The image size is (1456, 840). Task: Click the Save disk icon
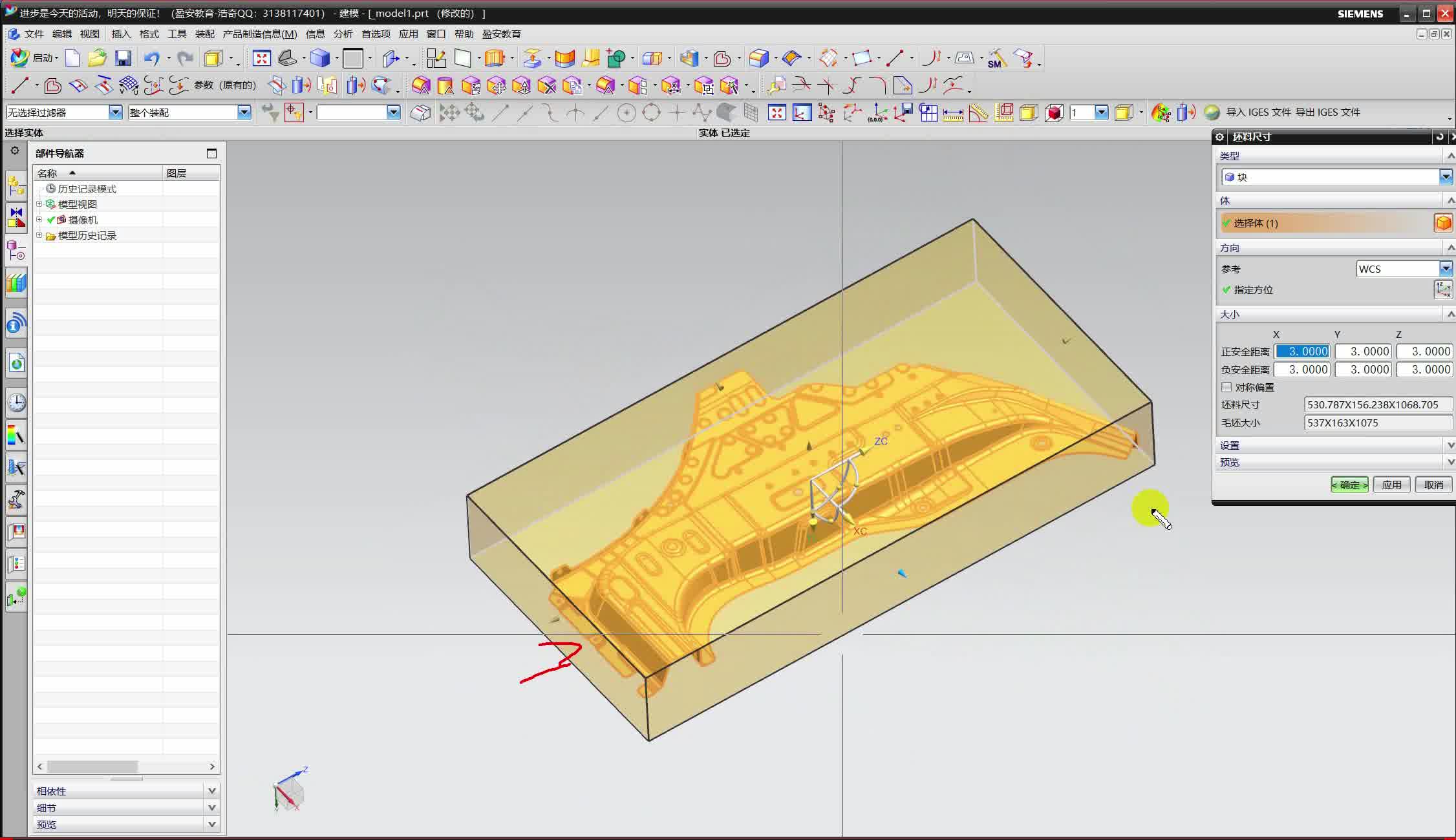pos(123,58)
